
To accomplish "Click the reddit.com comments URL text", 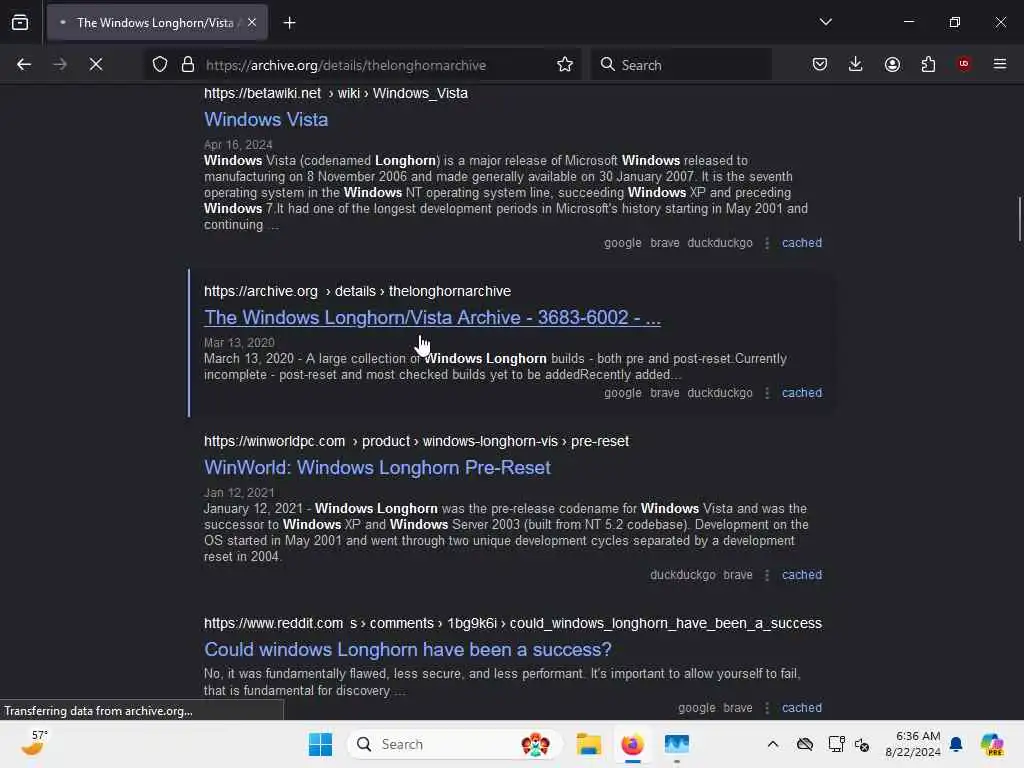I will (513, 623).
